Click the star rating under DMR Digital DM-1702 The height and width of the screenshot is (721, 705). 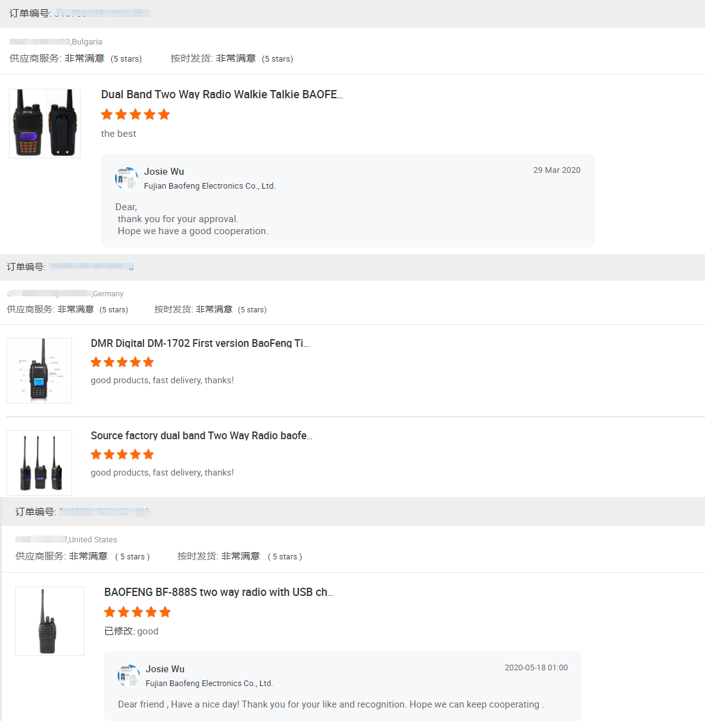[123, 362]
